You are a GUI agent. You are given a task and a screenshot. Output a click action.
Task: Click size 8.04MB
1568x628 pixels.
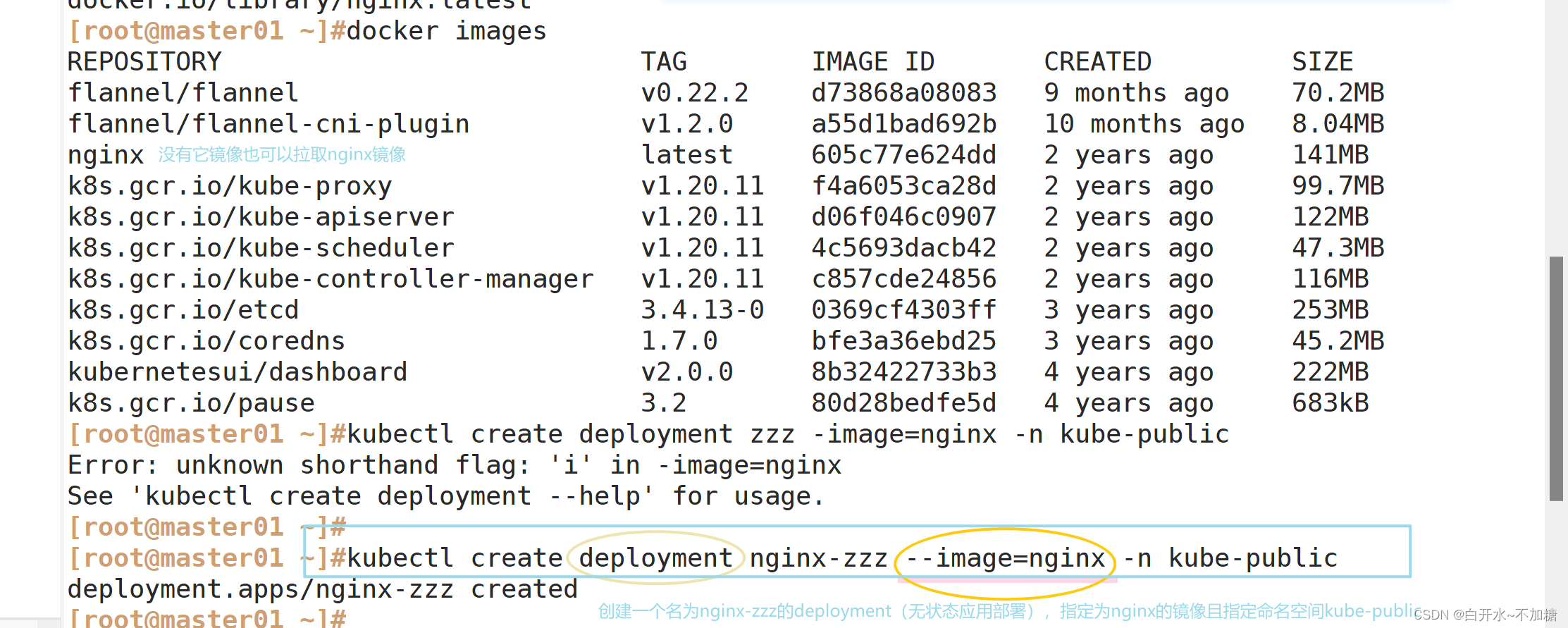(1338, 124)
